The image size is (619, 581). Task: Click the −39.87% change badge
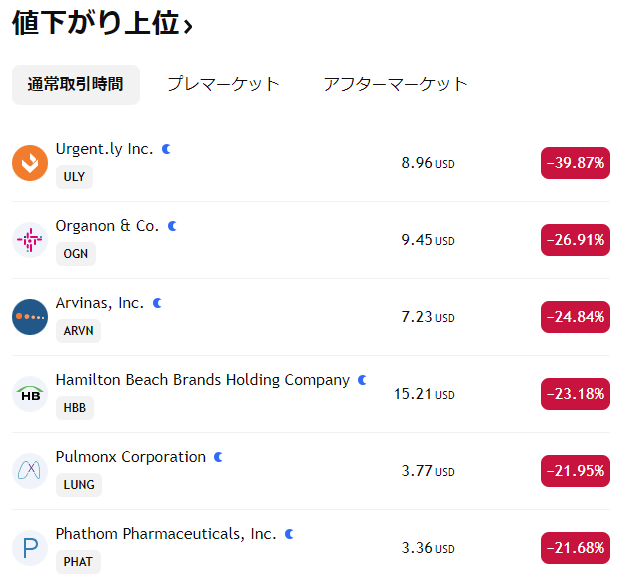click(575, 163)
